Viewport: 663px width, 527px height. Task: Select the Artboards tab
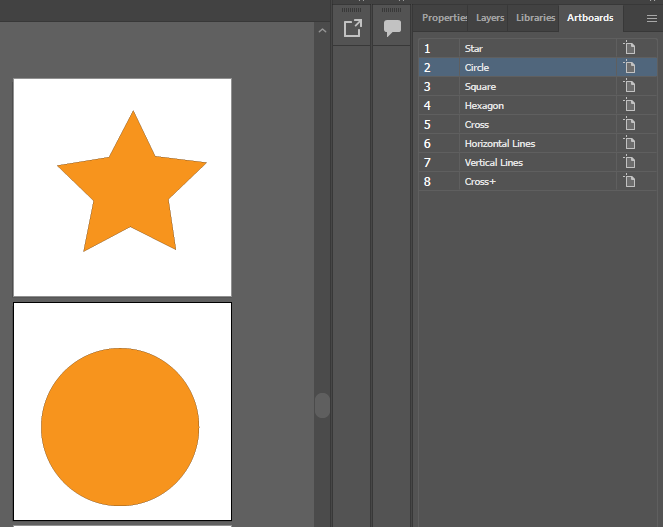pos(590,18)
